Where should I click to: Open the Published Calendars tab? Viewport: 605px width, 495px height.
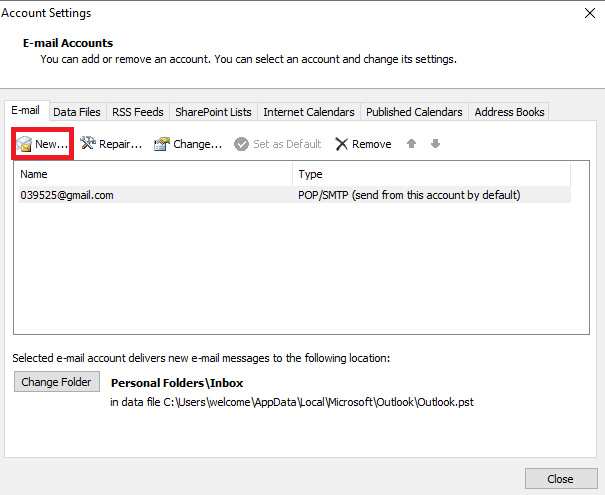414,112
